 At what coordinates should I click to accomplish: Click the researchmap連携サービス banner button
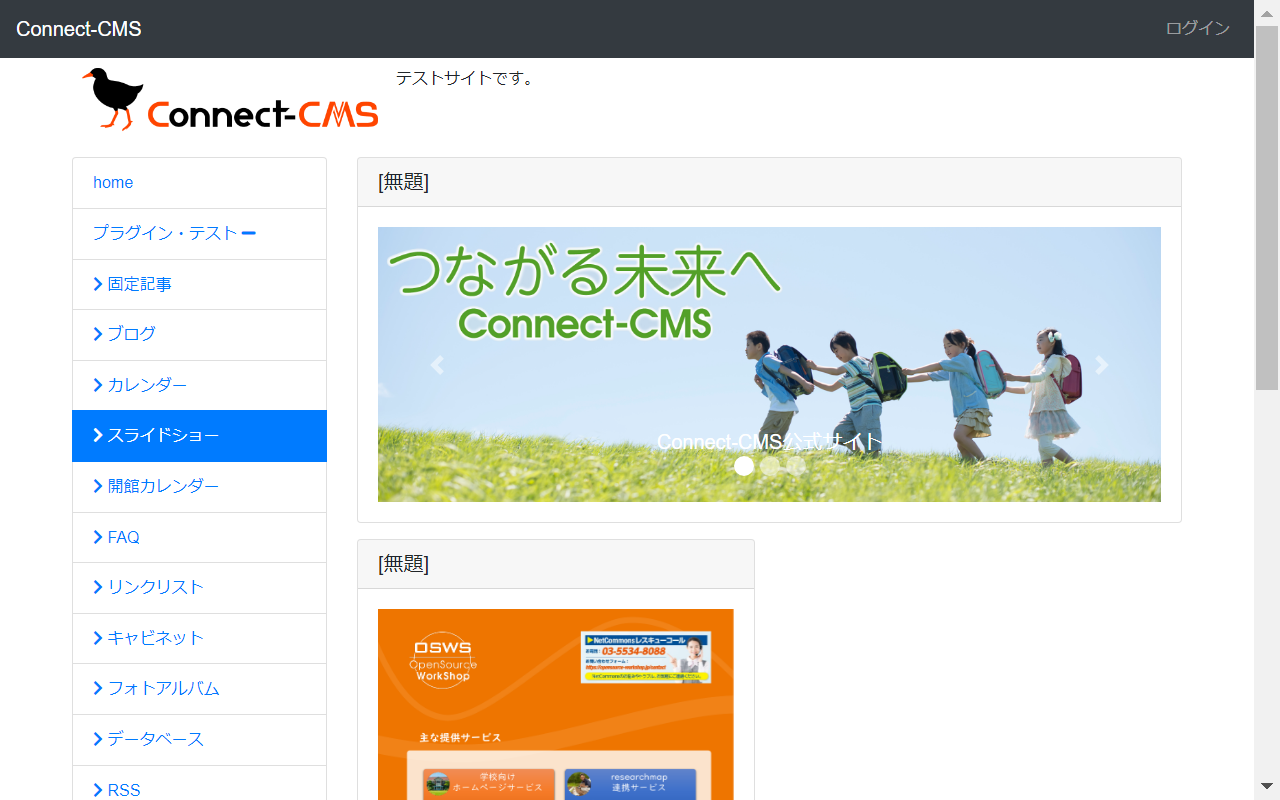tap(630, 782)
